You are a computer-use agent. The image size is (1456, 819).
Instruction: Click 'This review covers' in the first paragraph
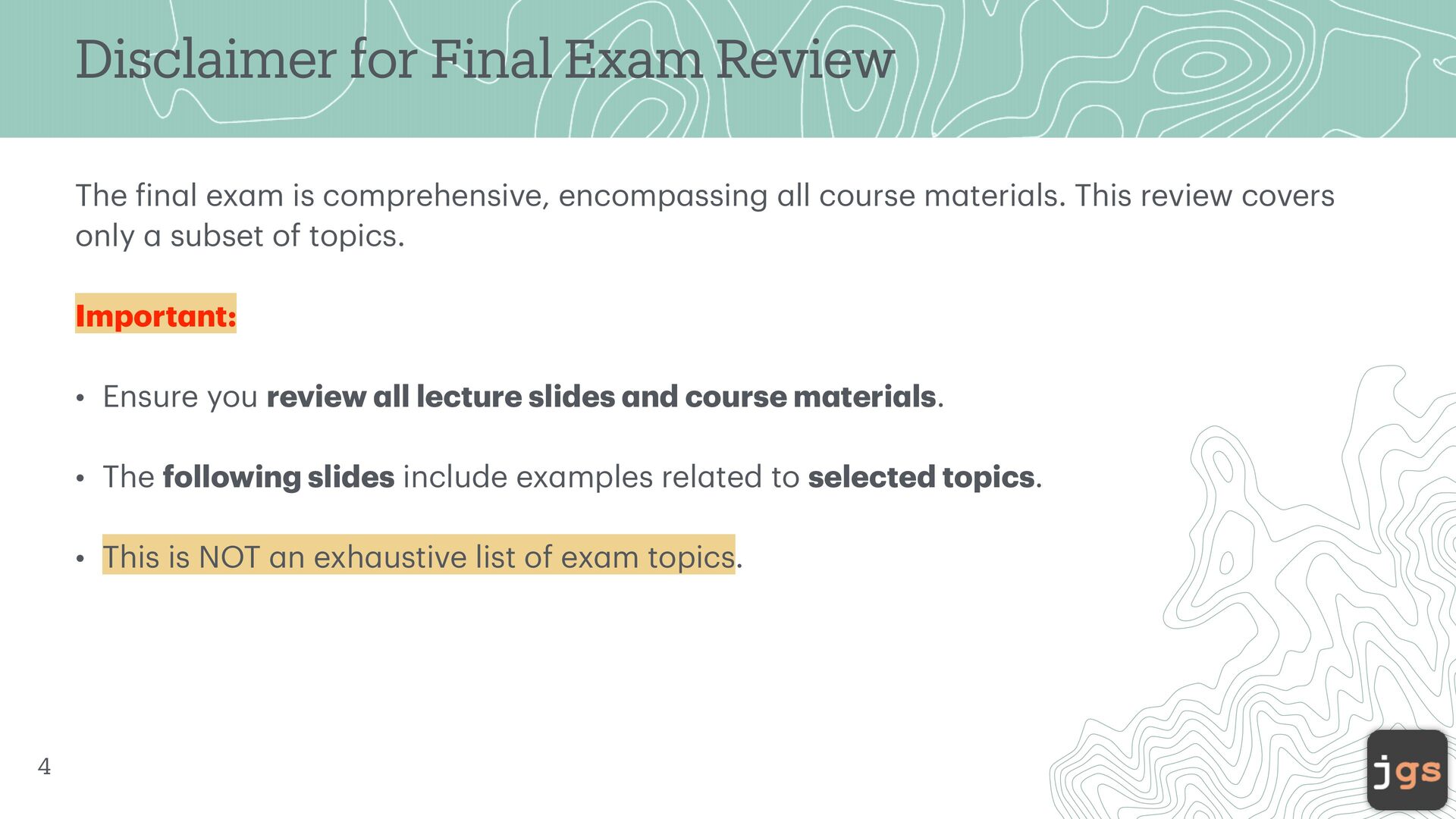point(1204,196)
